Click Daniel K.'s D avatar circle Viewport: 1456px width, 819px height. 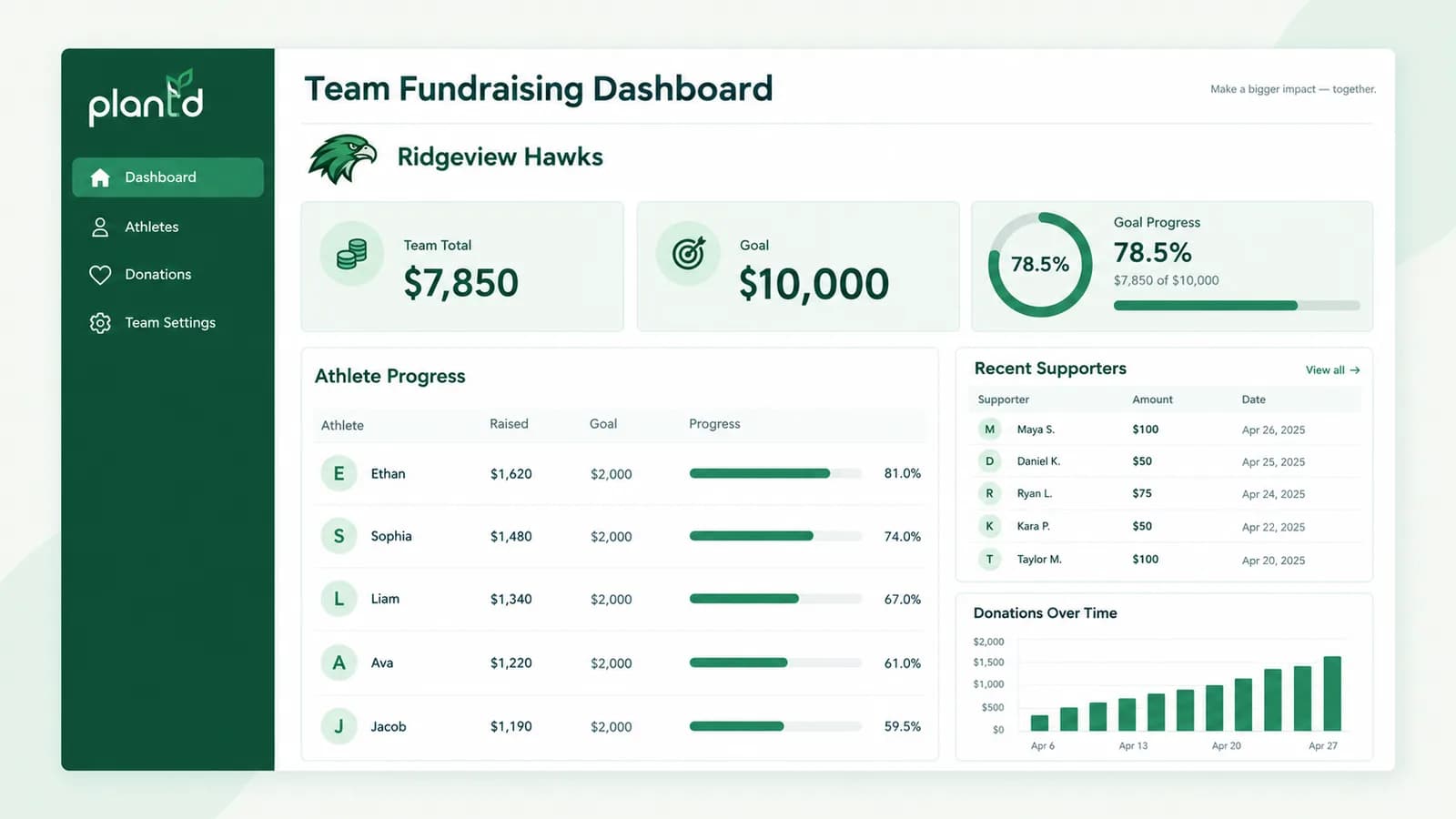pyautogui.click(x=989, y=461)
